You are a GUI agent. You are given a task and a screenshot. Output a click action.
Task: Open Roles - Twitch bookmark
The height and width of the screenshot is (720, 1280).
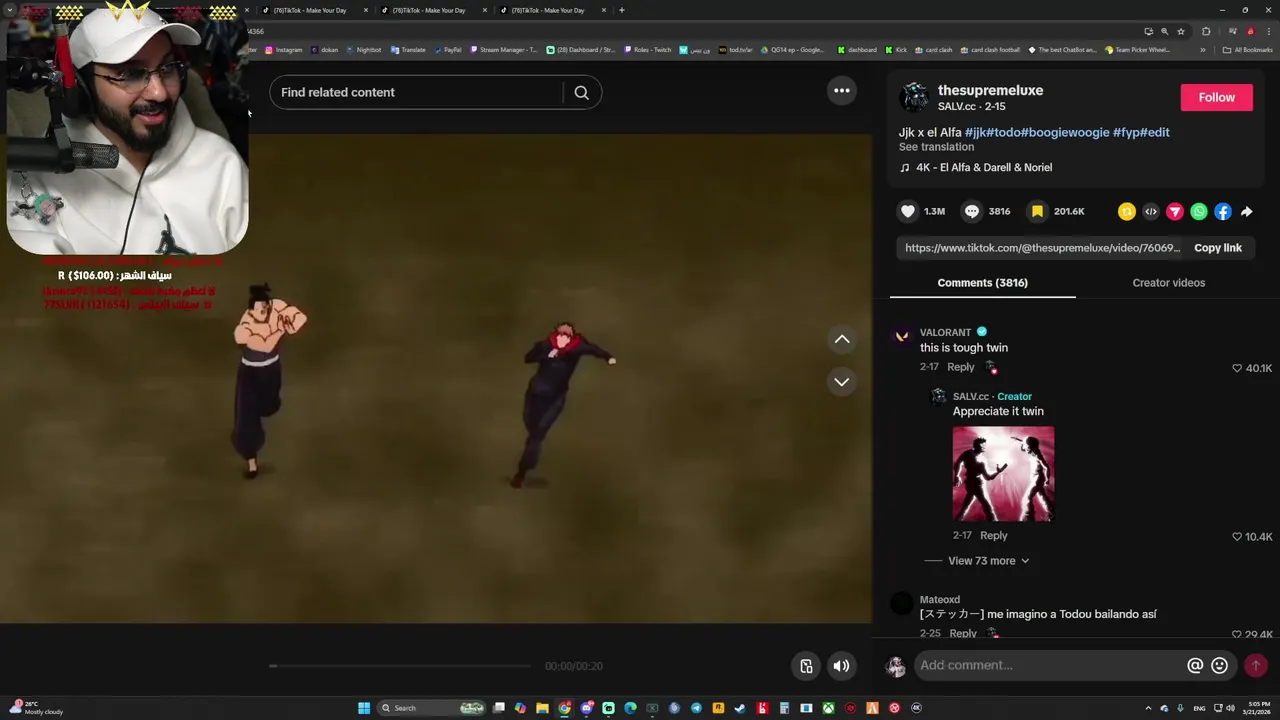click(648, 49)
